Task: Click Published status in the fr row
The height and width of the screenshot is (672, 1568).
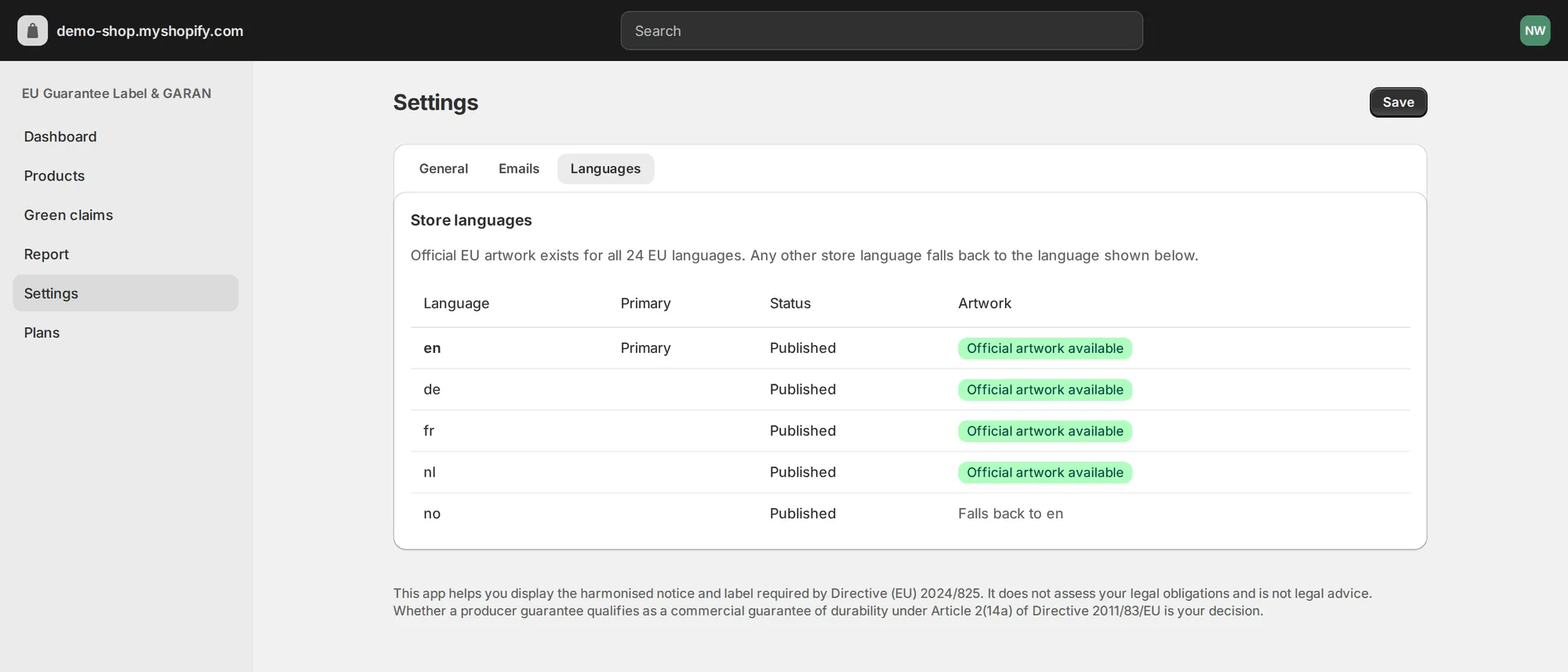Action: point(803,430)
